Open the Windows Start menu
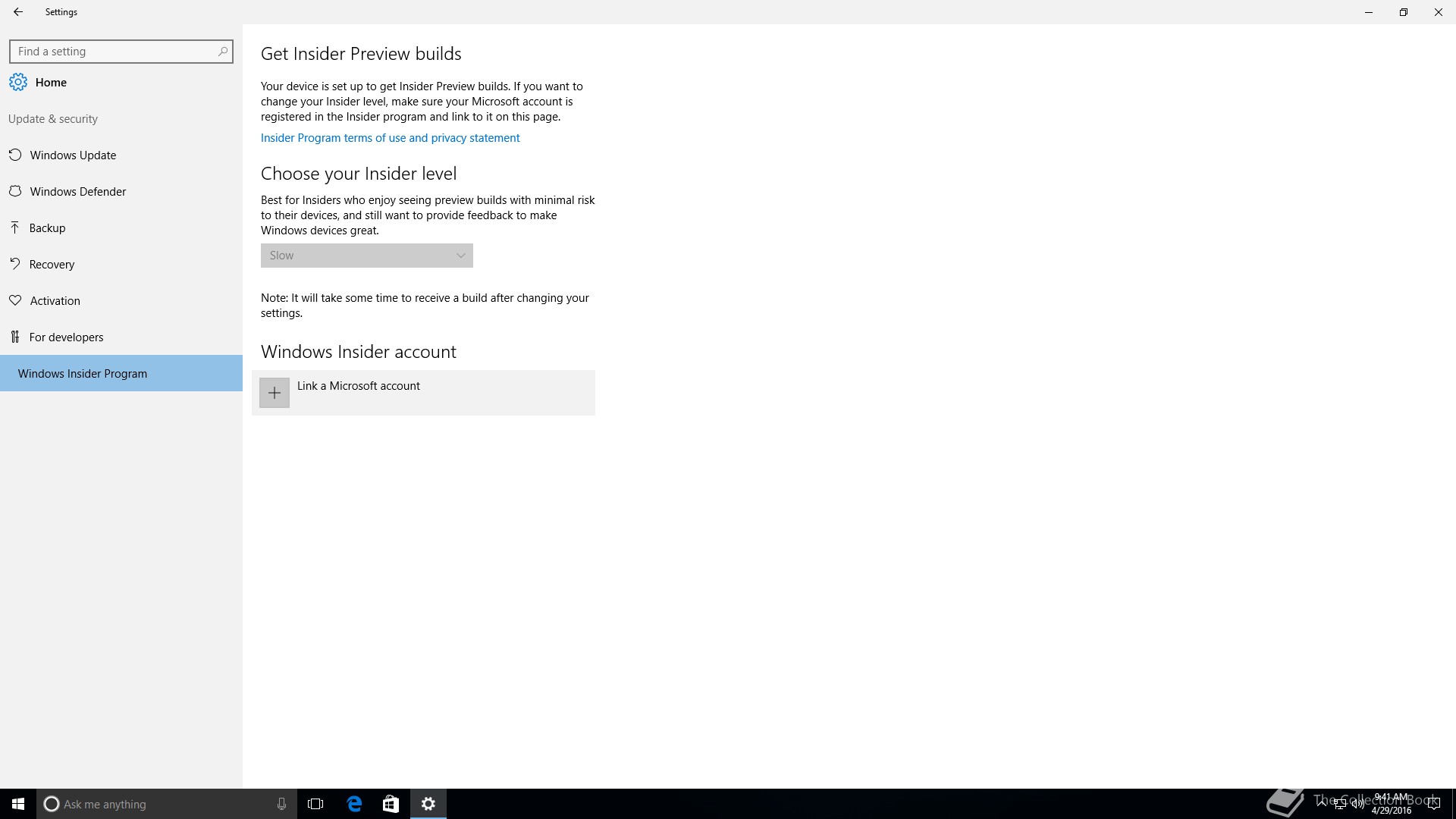Image resolution: width=1456 pixels, height=819 pixels. point(18,804)
